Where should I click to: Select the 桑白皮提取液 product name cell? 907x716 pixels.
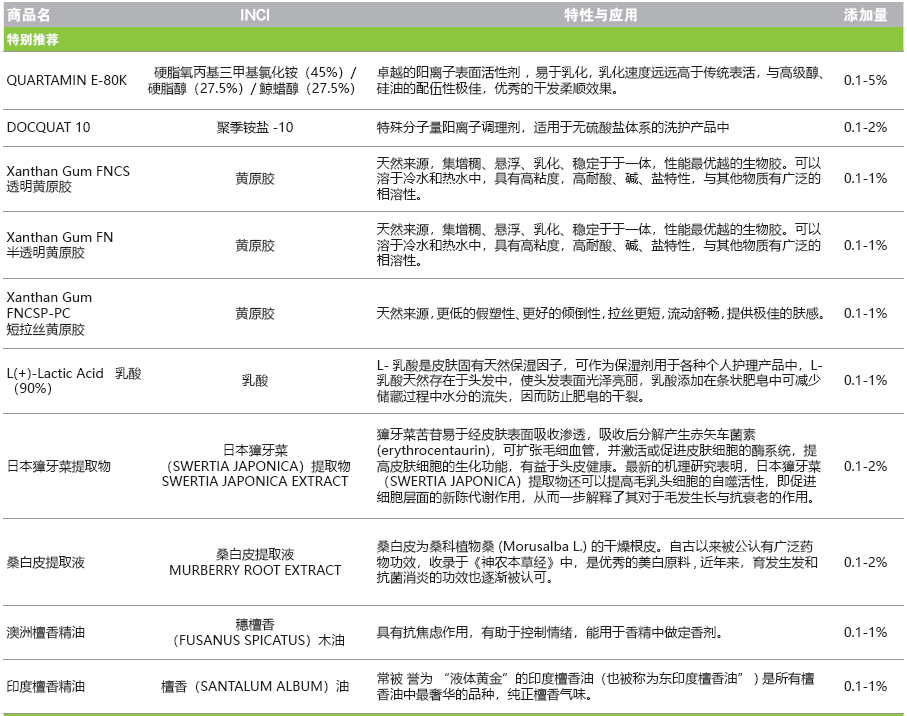(46, 562)
